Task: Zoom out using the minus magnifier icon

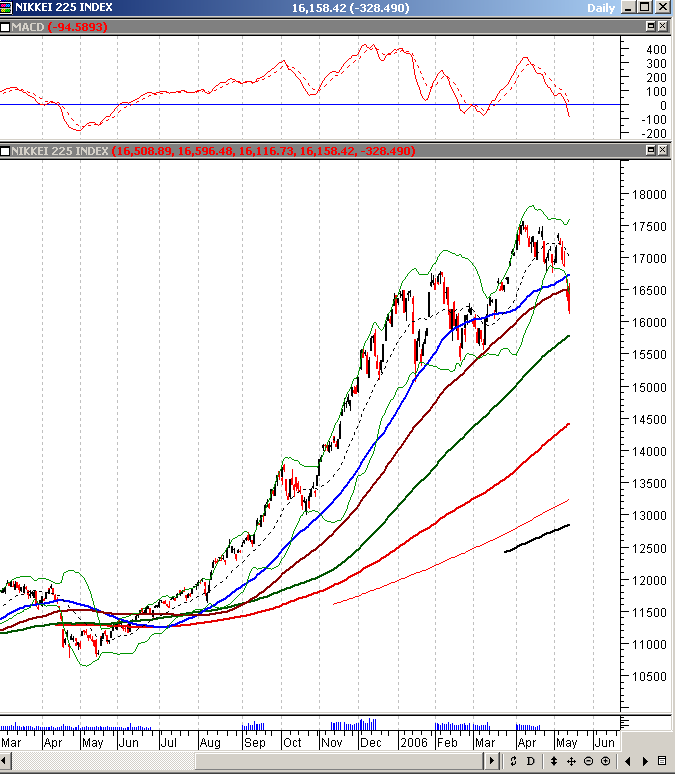Action: coord(589,761)
